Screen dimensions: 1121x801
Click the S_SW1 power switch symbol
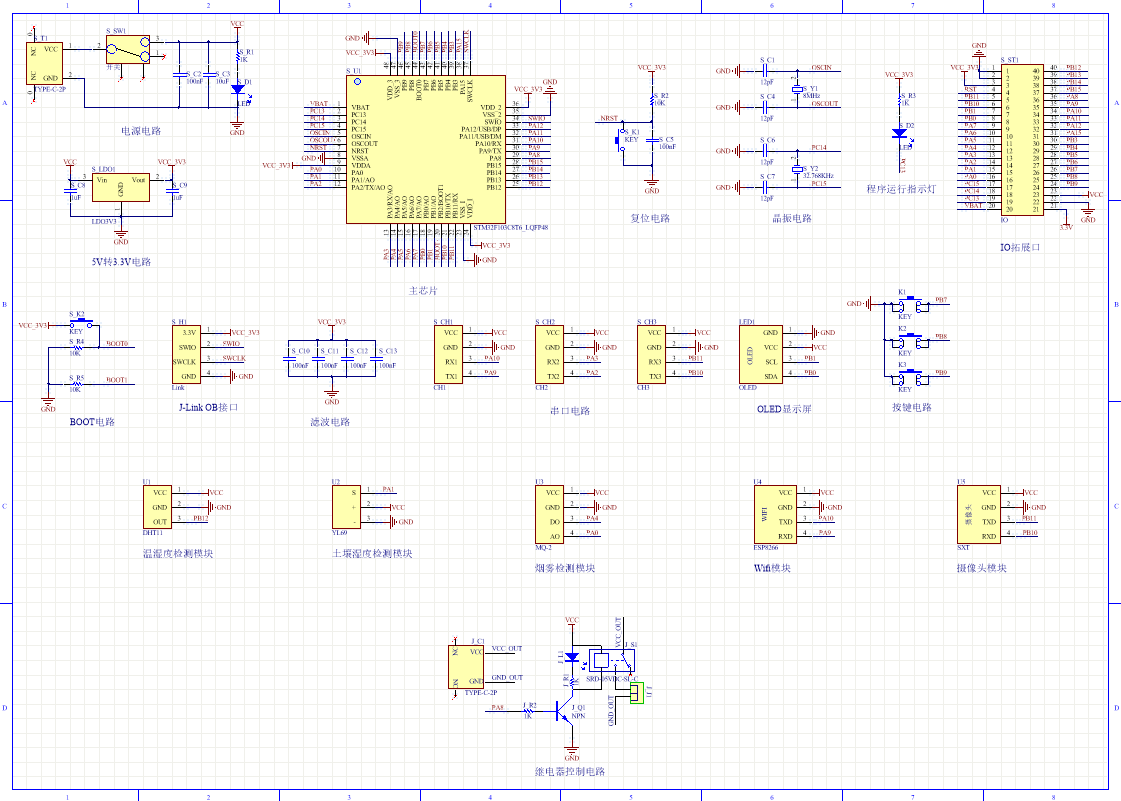(128, 49)
